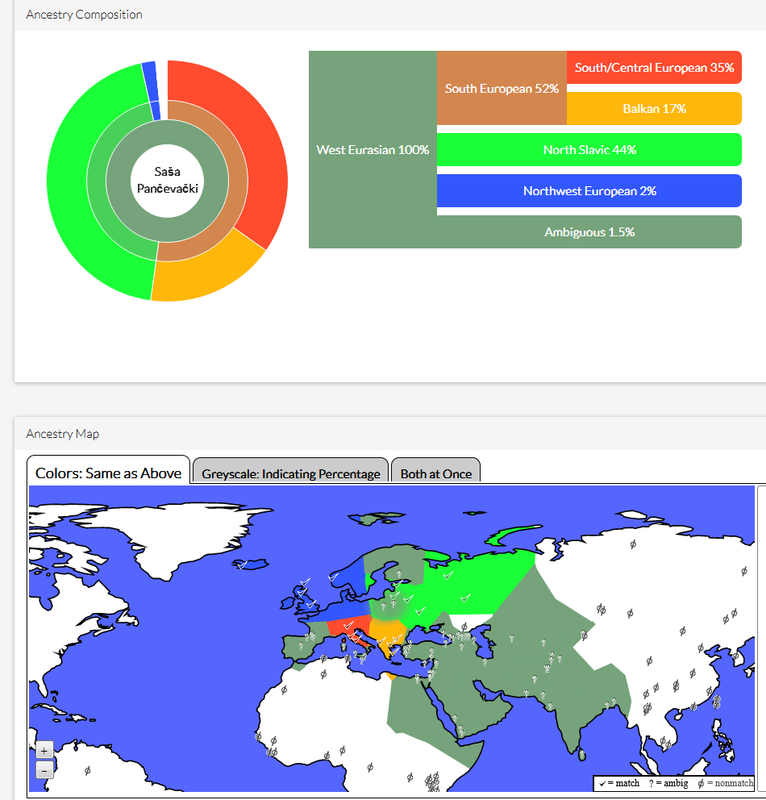The width and height of the screenshot is (766, 800).
Task: Click the Arabian Peninsula on the map
Action: pos(470,707)
